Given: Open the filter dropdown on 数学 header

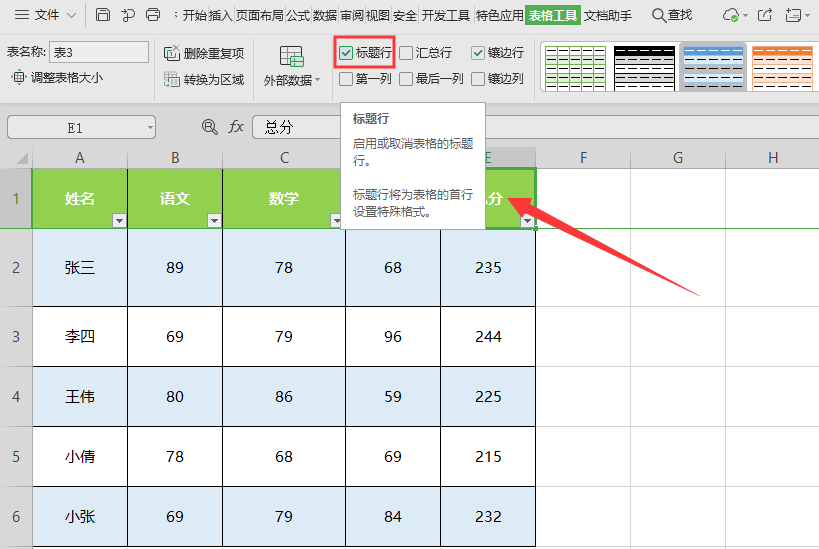Looking at the screenshot, I should point(337,220).
